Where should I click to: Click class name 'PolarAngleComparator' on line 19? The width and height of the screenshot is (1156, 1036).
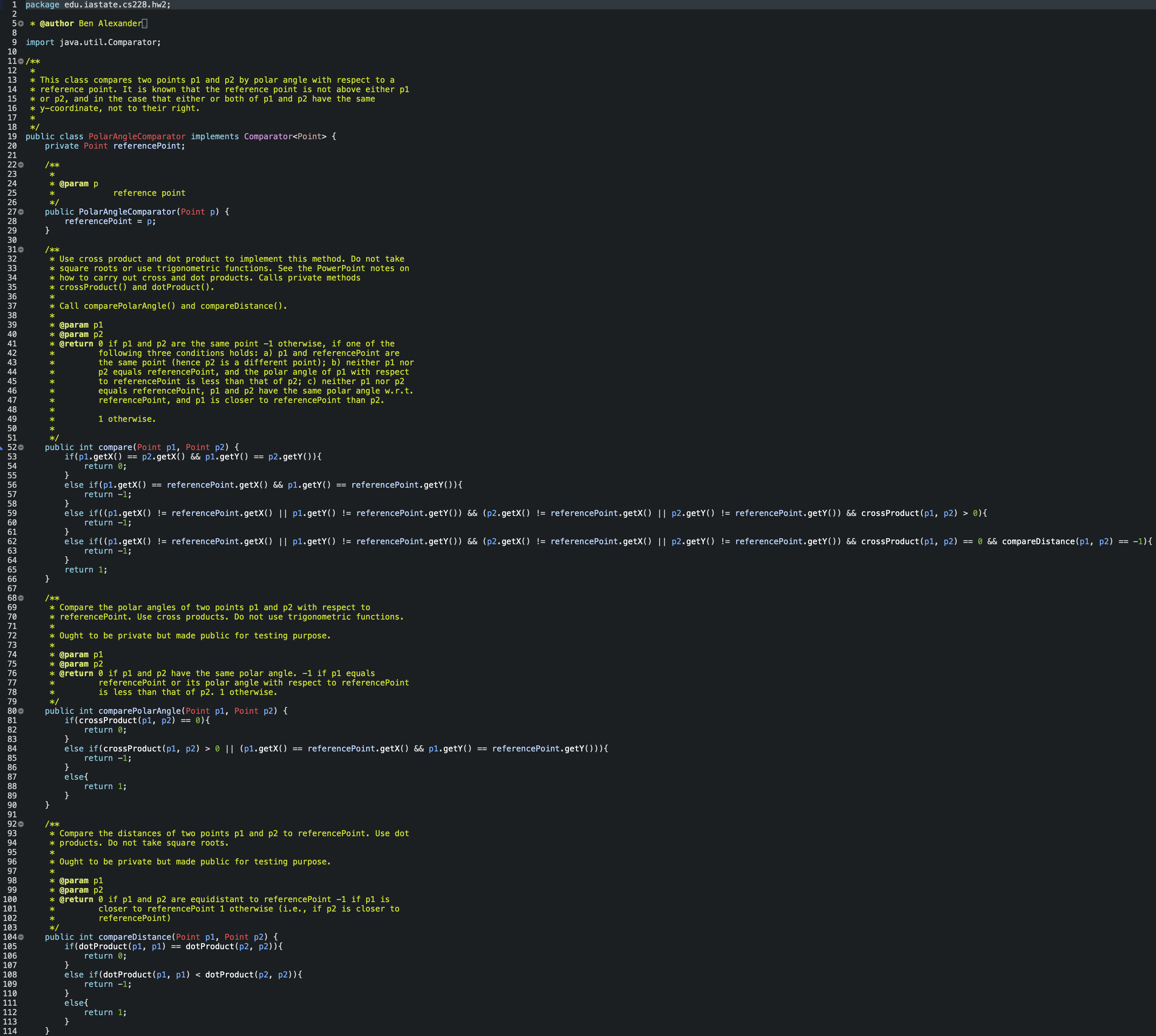[x=137, y=137]
